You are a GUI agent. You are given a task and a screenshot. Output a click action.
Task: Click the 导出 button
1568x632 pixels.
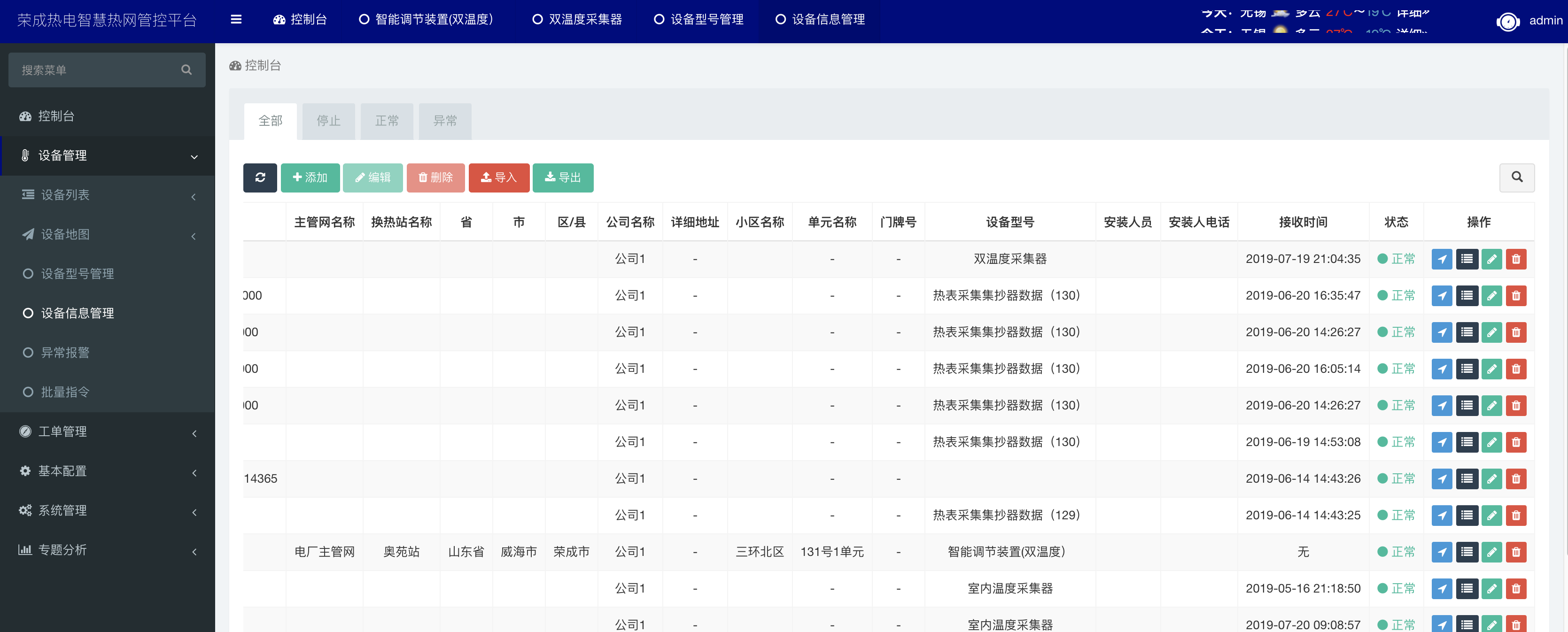pos(563,177)
